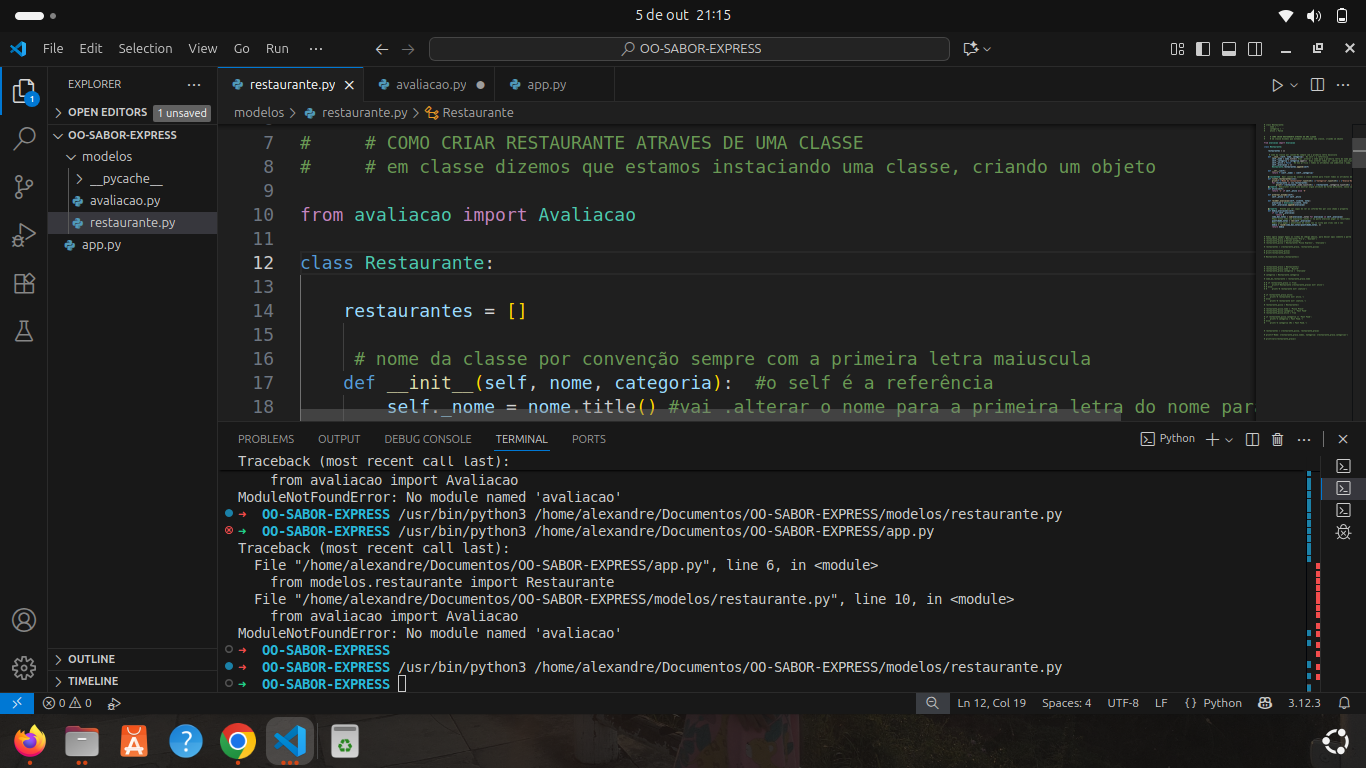The height and width of the screenshot is (768, 1366).
Task: Click the OO-SABOR-EXPRESS command center search box
Action: coord(689,48)
